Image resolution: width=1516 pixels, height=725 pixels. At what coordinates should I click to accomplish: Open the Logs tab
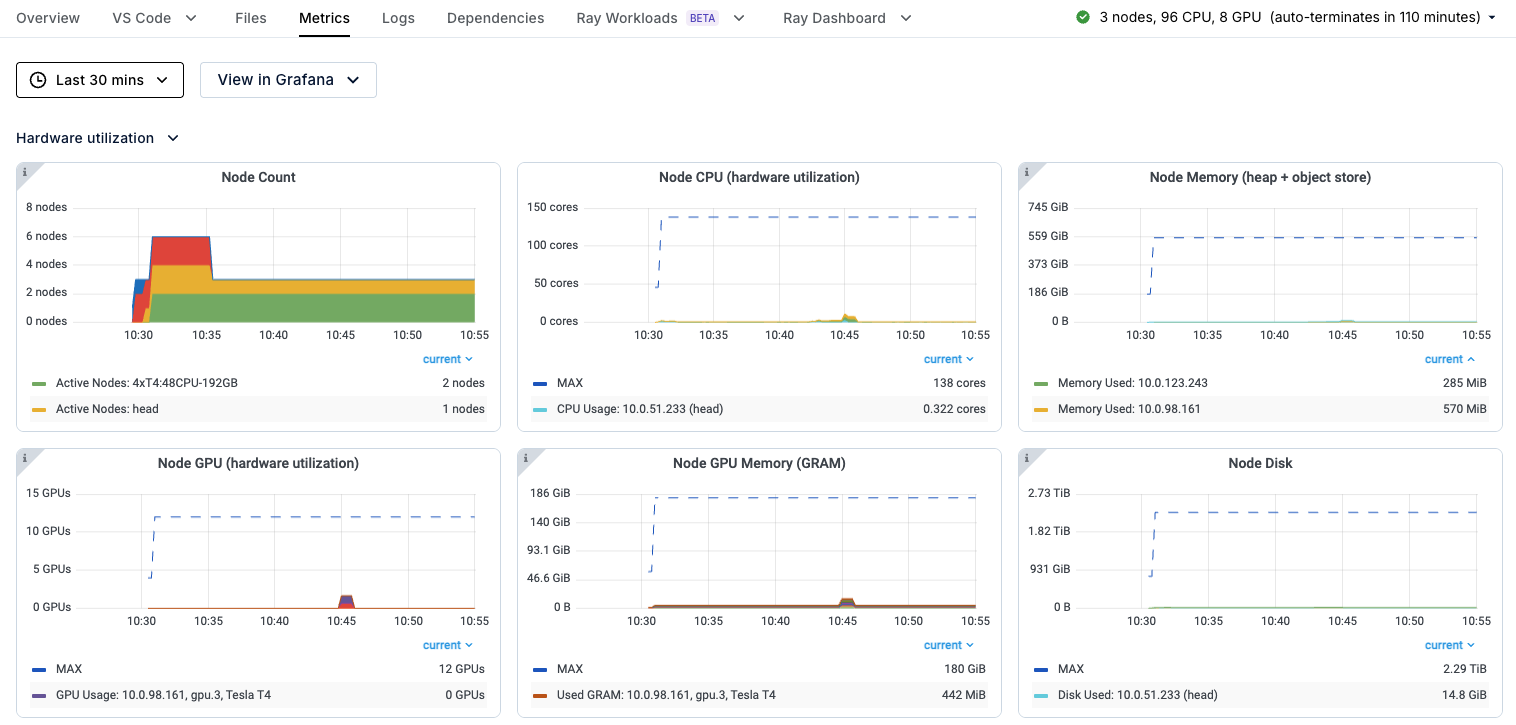398,18
